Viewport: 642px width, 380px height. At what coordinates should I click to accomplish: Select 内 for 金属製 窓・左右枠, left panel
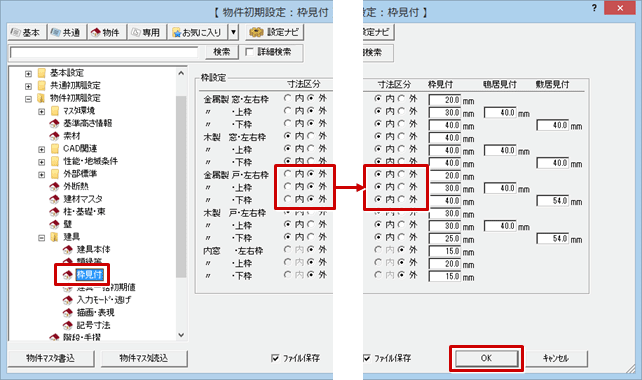tap(287, 98)
